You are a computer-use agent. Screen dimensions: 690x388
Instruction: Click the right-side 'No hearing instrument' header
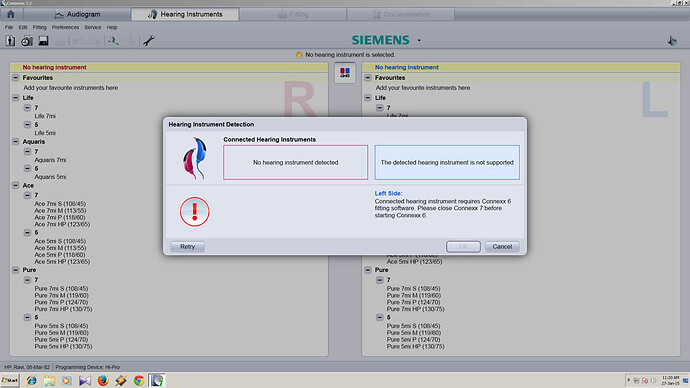407,67
